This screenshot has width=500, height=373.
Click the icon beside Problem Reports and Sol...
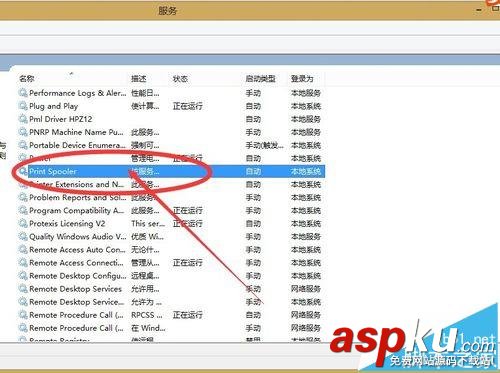click(x=23, y=197)
